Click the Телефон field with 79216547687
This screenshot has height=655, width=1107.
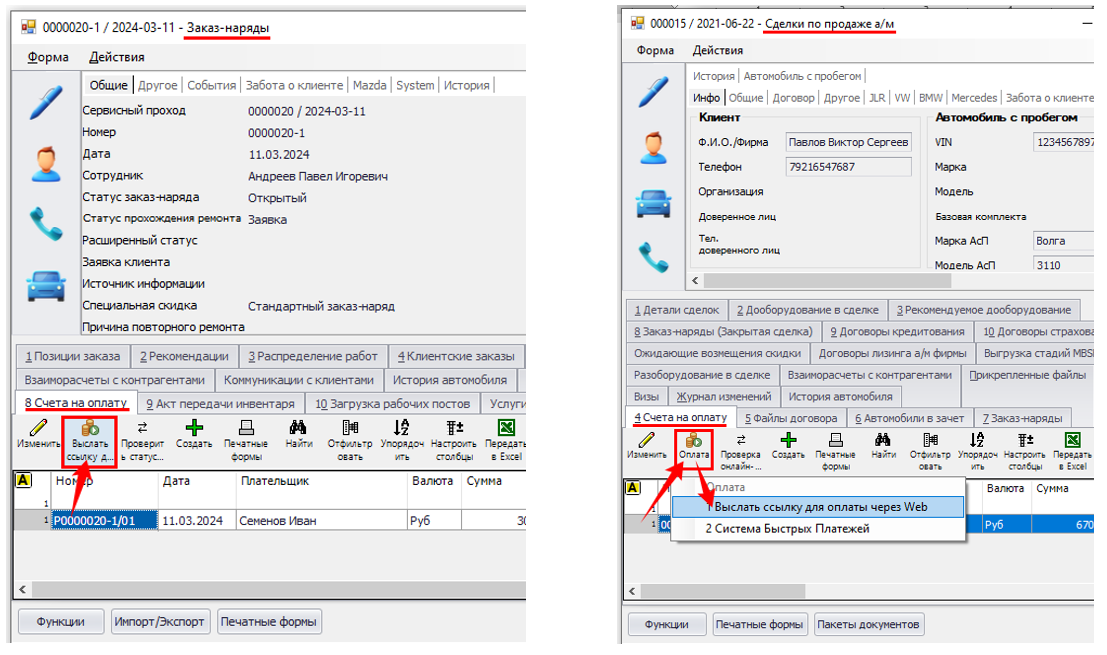click(848, 167)
